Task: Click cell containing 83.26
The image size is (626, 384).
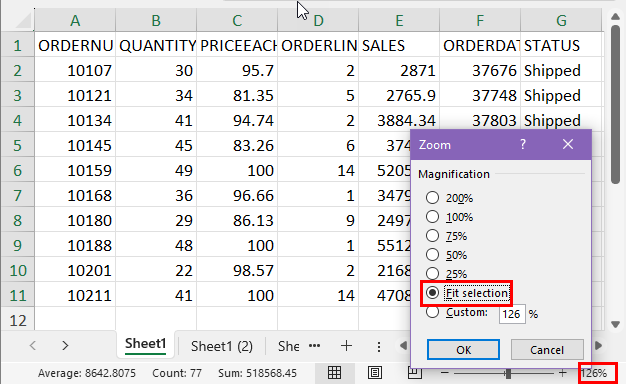Action: click(x=237, y=145)
